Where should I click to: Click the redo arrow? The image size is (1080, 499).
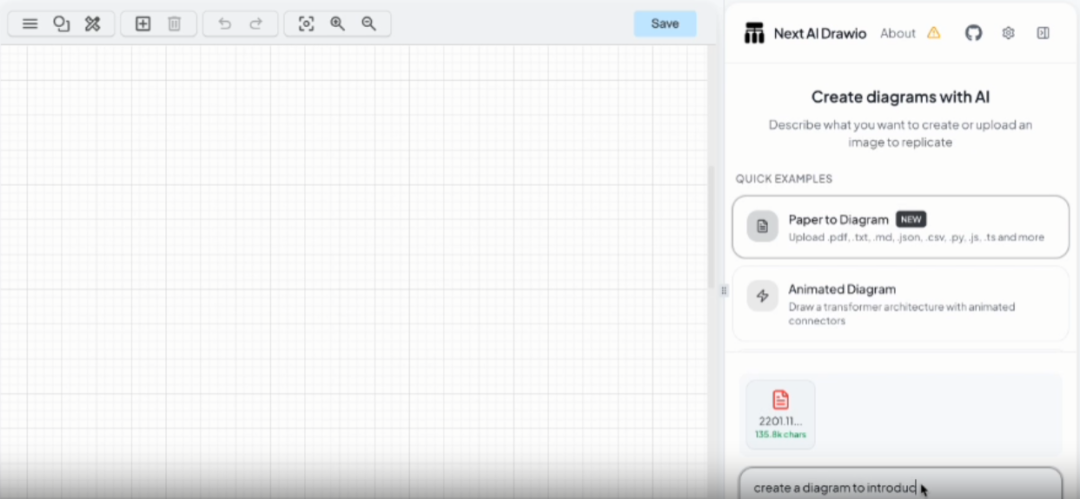click(x=256, y=24)
